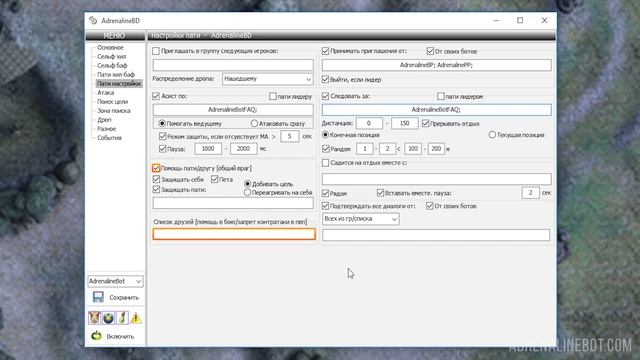Toggle 'Вставать вместе, пауза' checkbox

coord(380,193)
